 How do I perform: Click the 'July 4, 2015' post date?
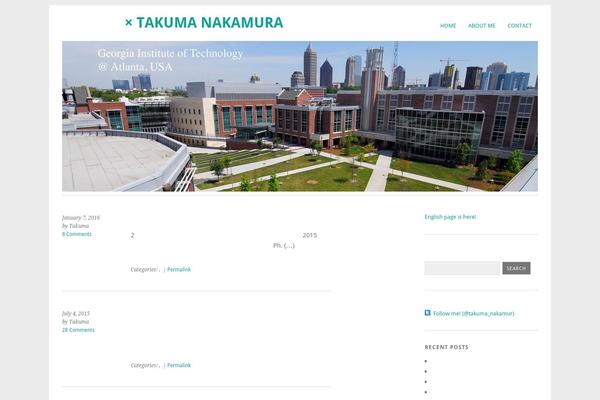click(76, 313)
